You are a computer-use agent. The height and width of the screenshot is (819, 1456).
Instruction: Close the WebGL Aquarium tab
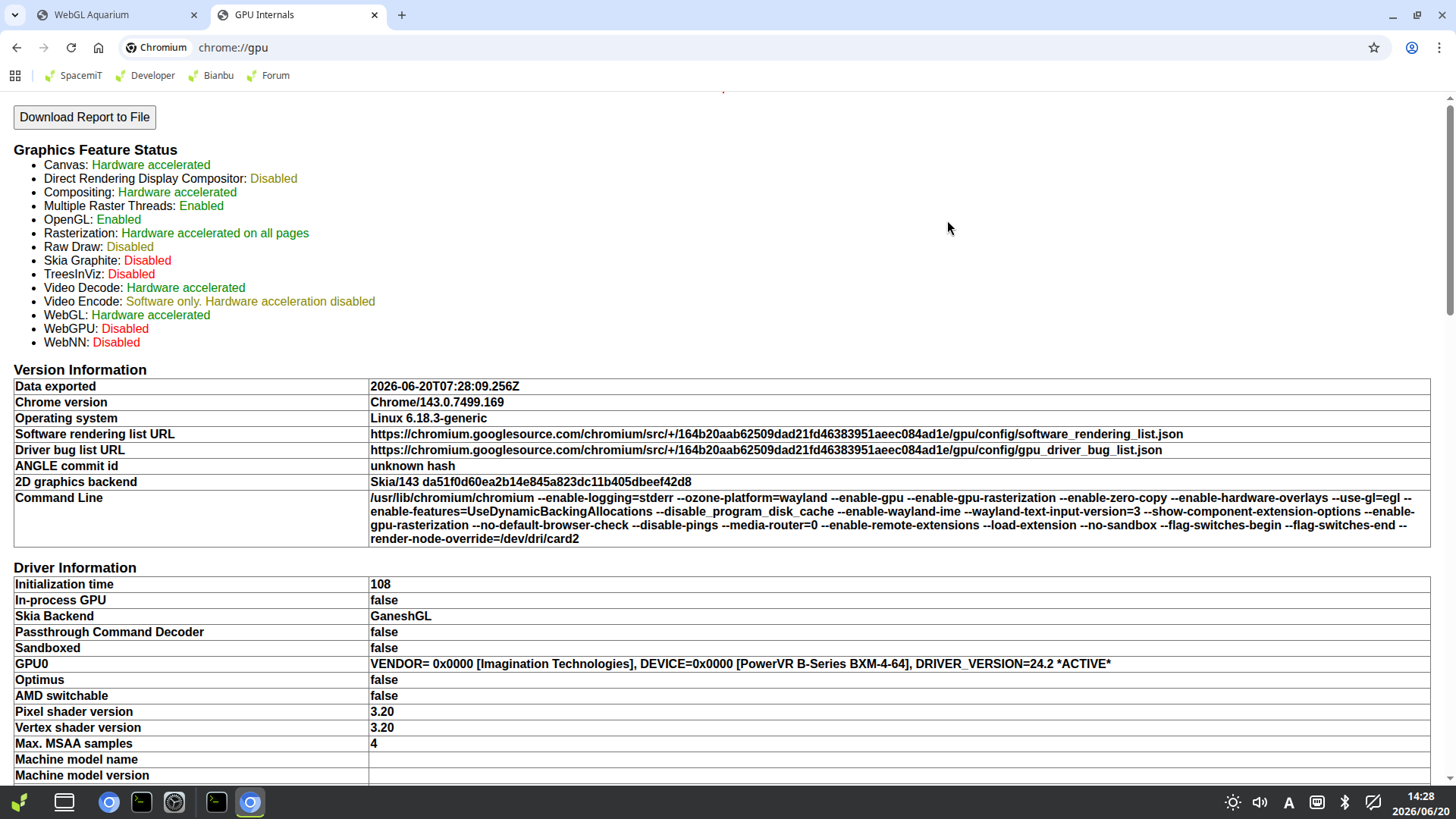pyautogui.click(x=194, y=15)
